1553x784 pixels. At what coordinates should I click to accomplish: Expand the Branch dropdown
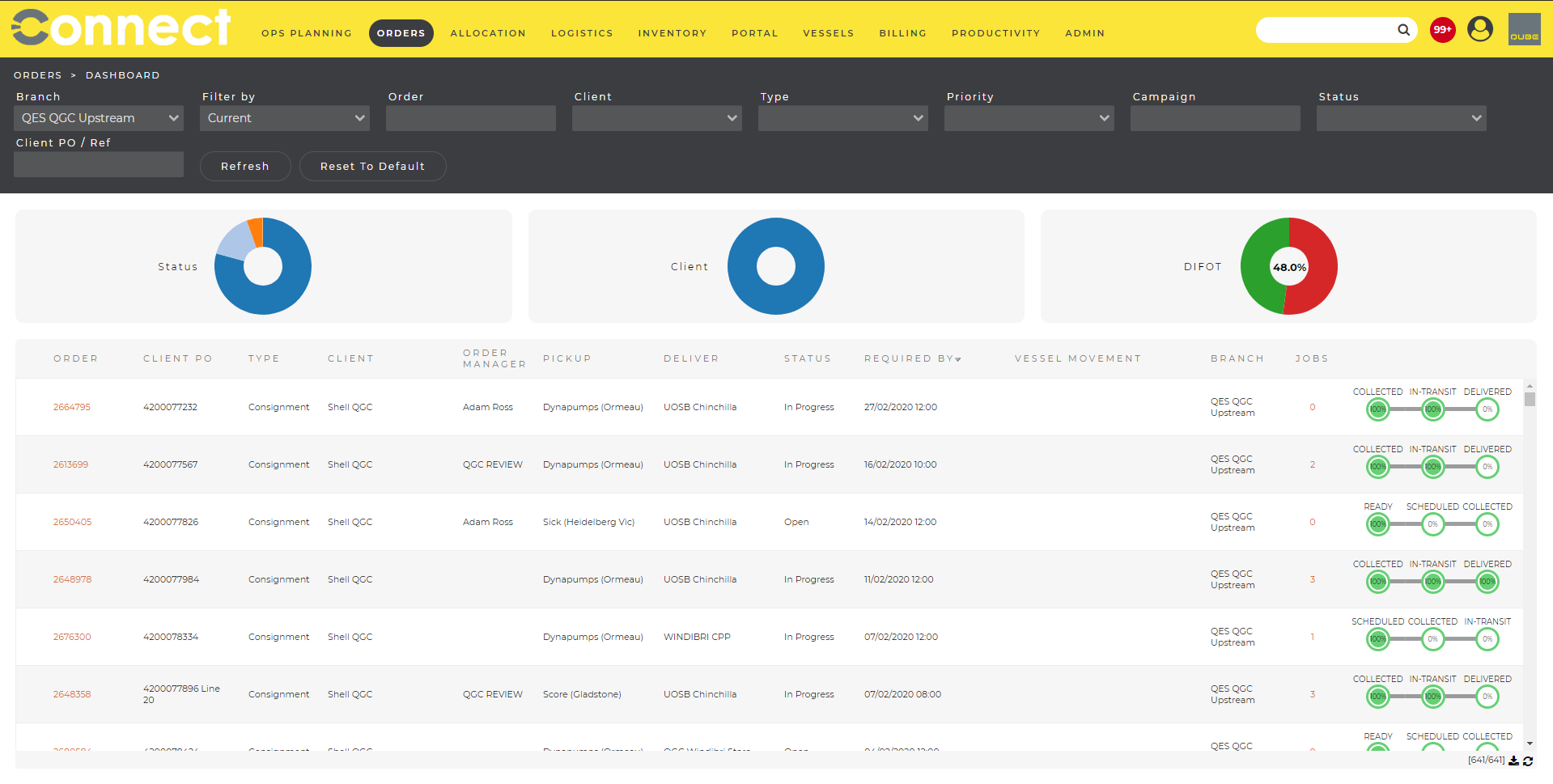[99, 118]
